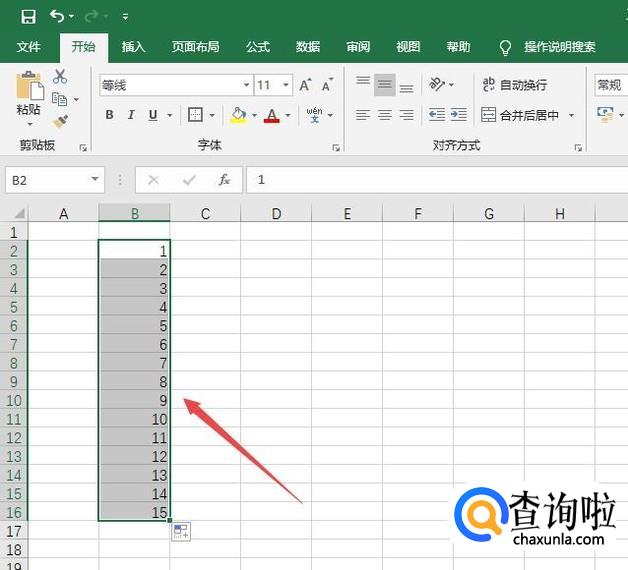Open insert function fx

[x=224, y=180]
